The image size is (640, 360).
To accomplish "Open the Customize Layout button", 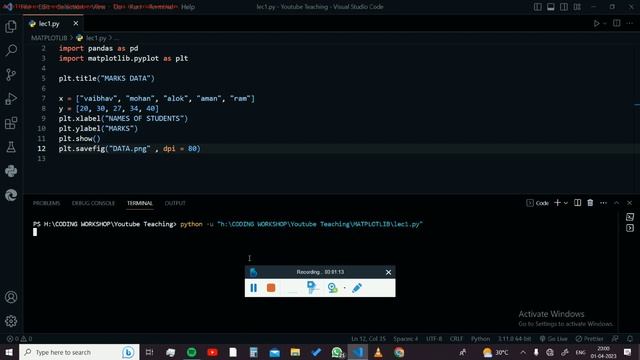I will pyautogui.click(x=577, y=7).
